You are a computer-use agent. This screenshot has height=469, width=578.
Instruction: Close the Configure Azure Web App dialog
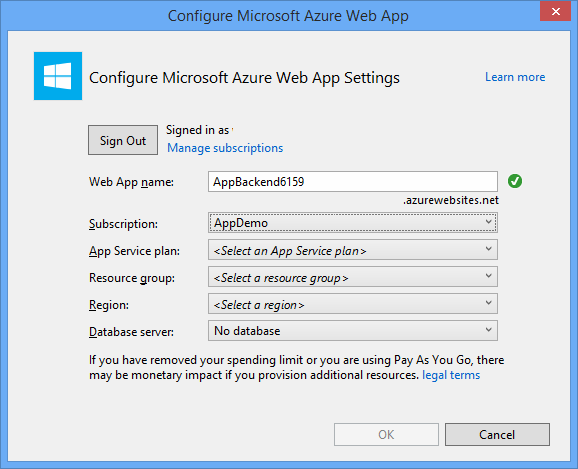556,11
